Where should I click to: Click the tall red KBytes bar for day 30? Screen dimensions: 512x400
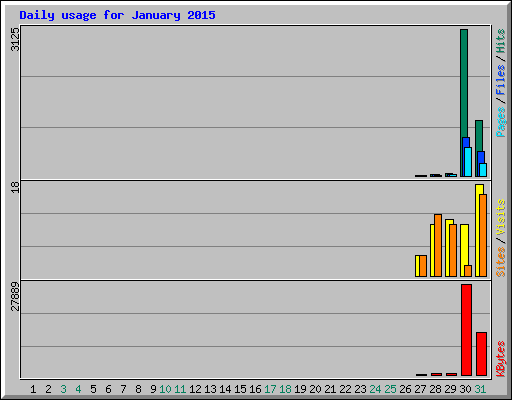coord(466,330)
